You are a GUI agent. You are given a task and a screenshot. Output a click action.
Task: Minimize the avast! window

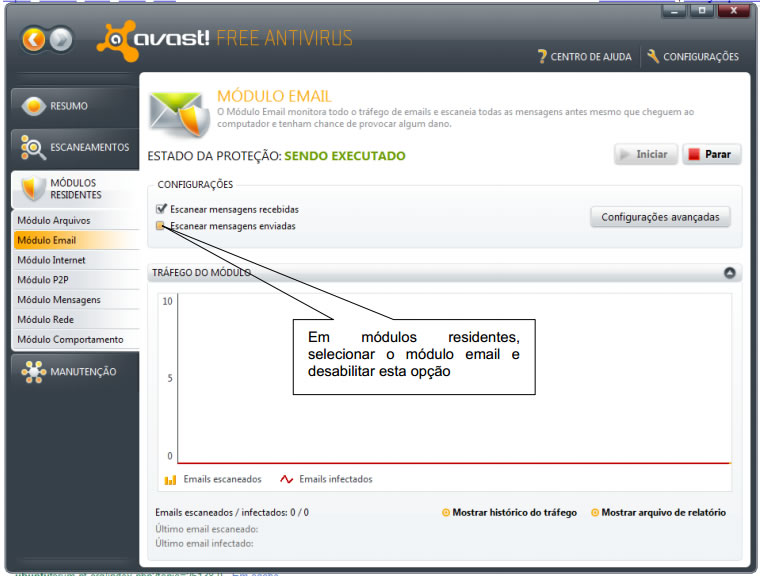coord(675,11)
